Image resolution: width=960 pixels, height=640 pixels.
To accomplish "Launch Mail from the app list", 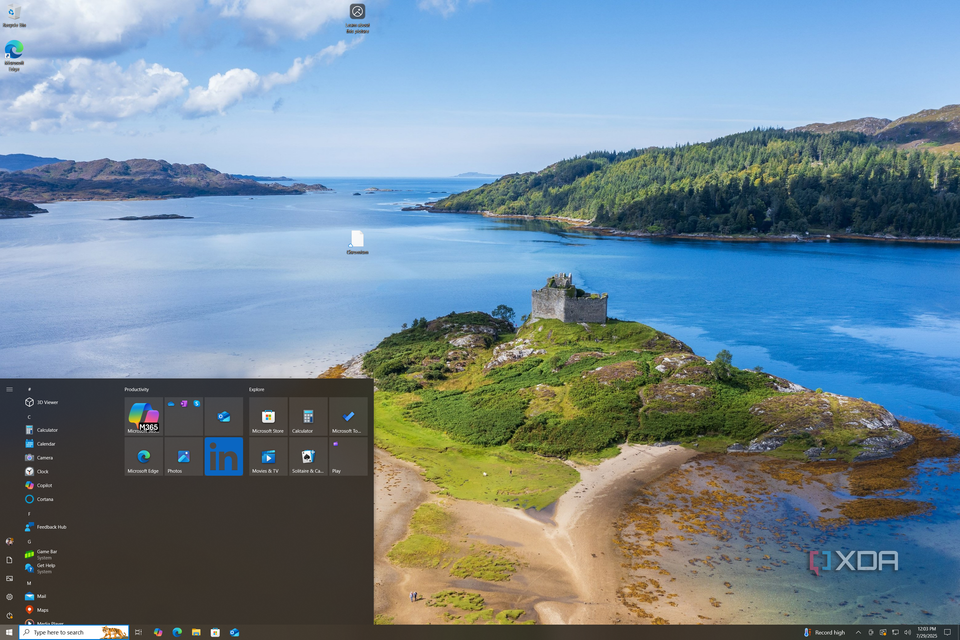I will point(36,596).
